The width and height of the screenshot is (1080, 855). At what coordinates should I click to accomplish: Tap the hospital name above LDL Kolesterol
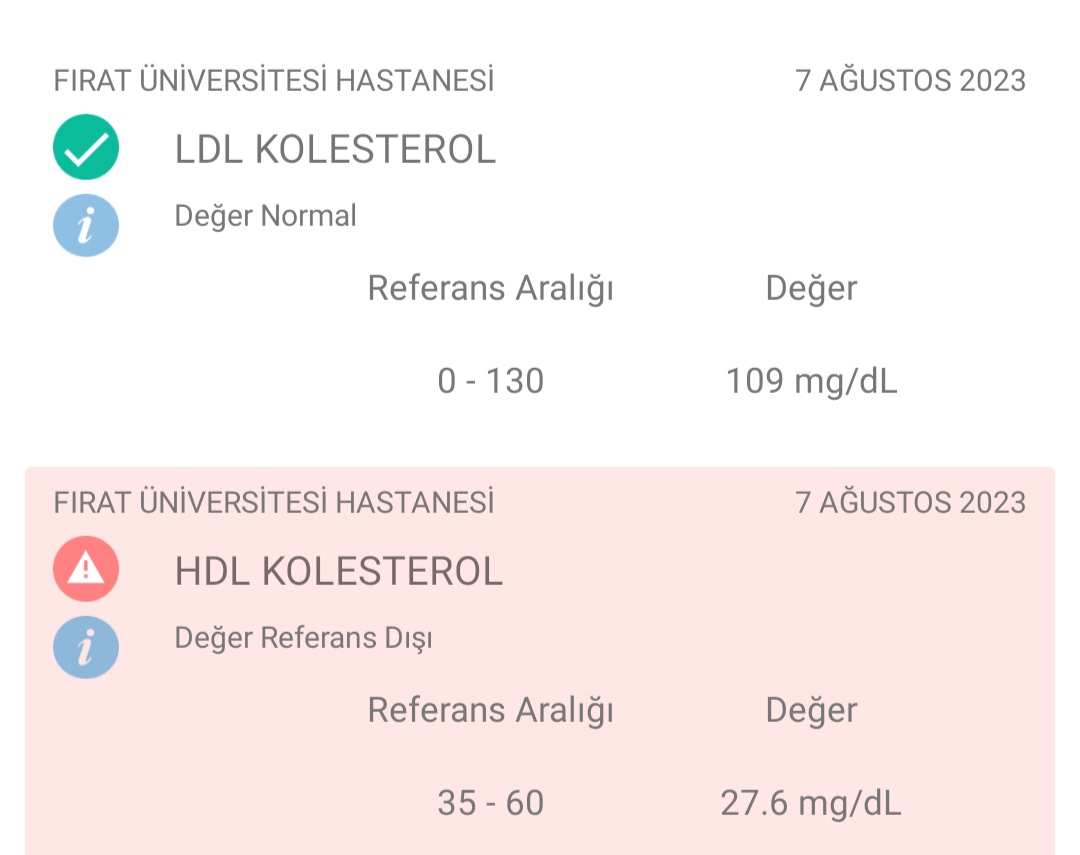click(274, 81)
